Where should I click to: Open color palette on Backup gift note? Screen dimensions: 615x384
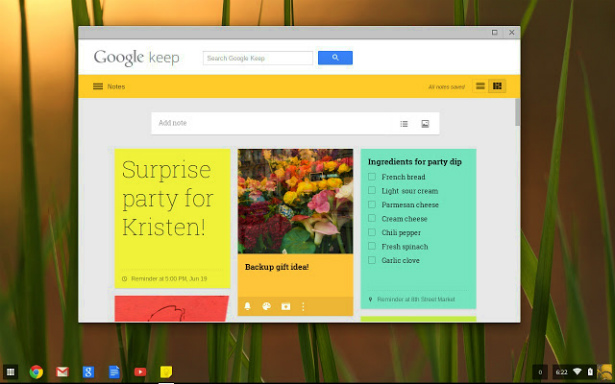(x=266, y=306)
